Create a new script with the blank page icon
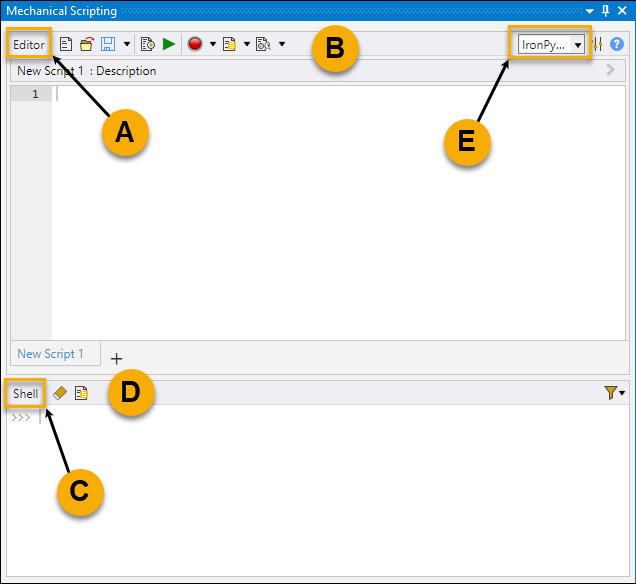Screen dimensions: 636x584 pos(66,44)
